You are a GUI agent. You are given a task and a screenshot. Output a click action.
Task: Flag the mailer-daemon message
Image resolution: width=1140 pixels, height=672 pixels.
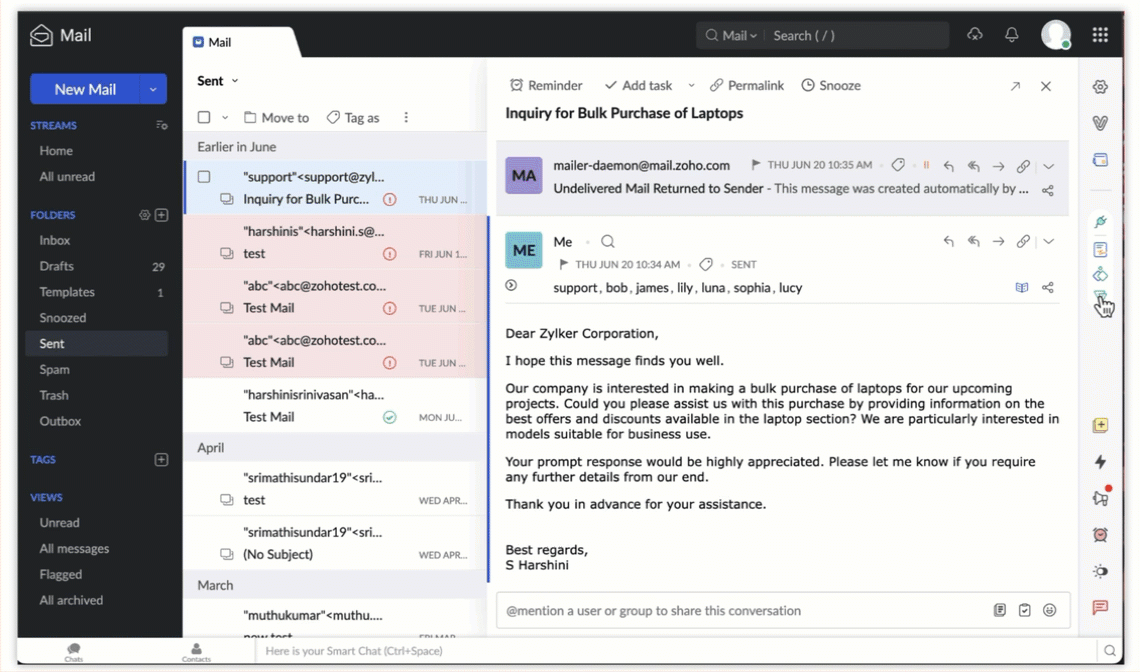tap(755, 165)
